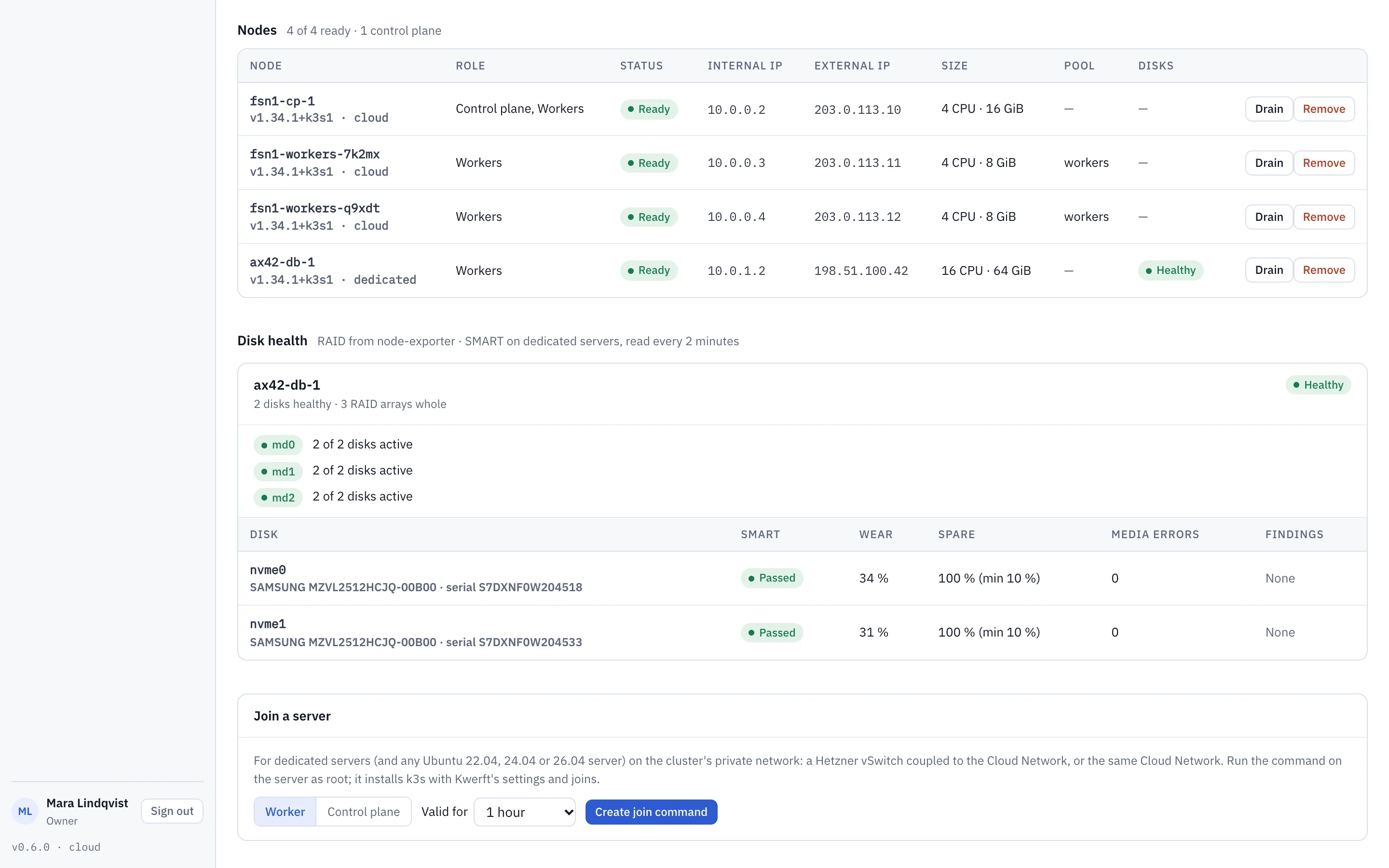1389x868 pixels.
Task: Click the Healthy badge in the Disk health card
Action: point(1319,385)
